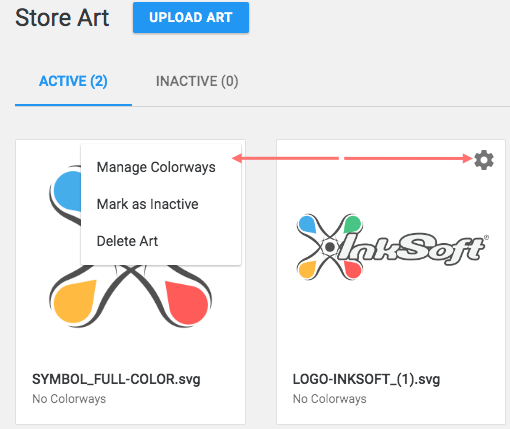510x429 pixels.
Task: Select Mark as Inactive menu option
Action: pyautogui.click(x=147, y=204)
